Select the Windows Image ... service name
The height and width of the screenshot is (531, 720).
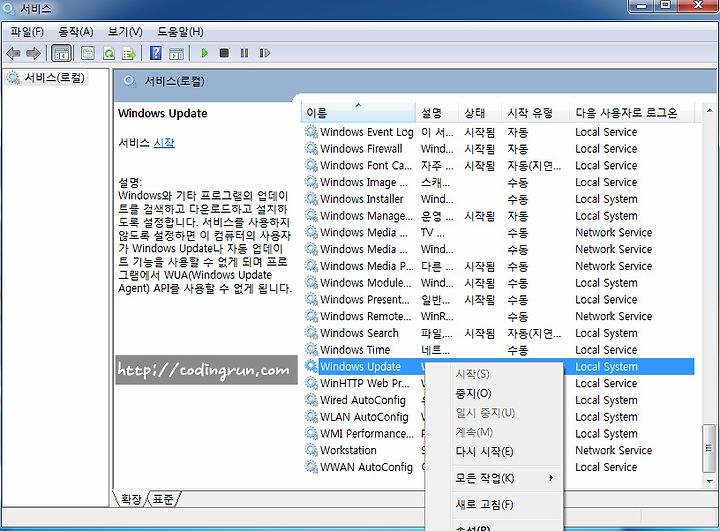coord(364,182)
